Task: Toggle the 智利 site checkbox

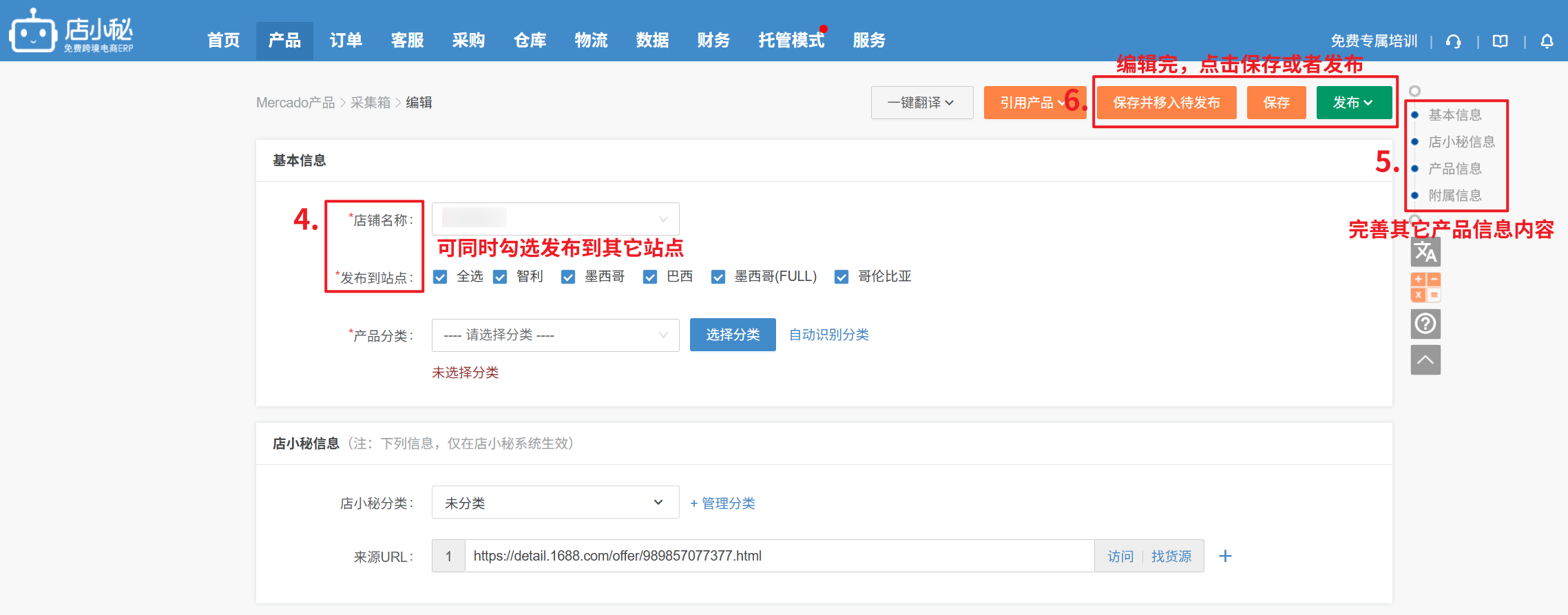Action: pyautogui.click(x=501, y=277)
